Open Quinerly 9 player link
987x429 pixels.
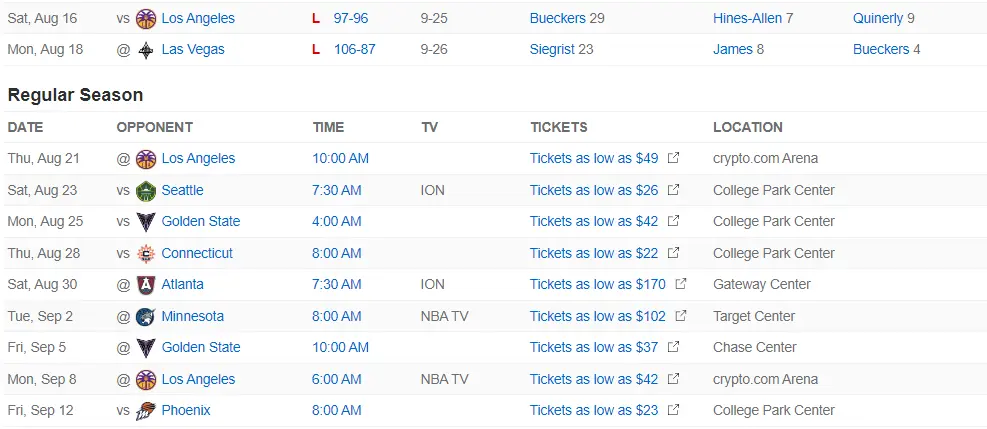883,18
